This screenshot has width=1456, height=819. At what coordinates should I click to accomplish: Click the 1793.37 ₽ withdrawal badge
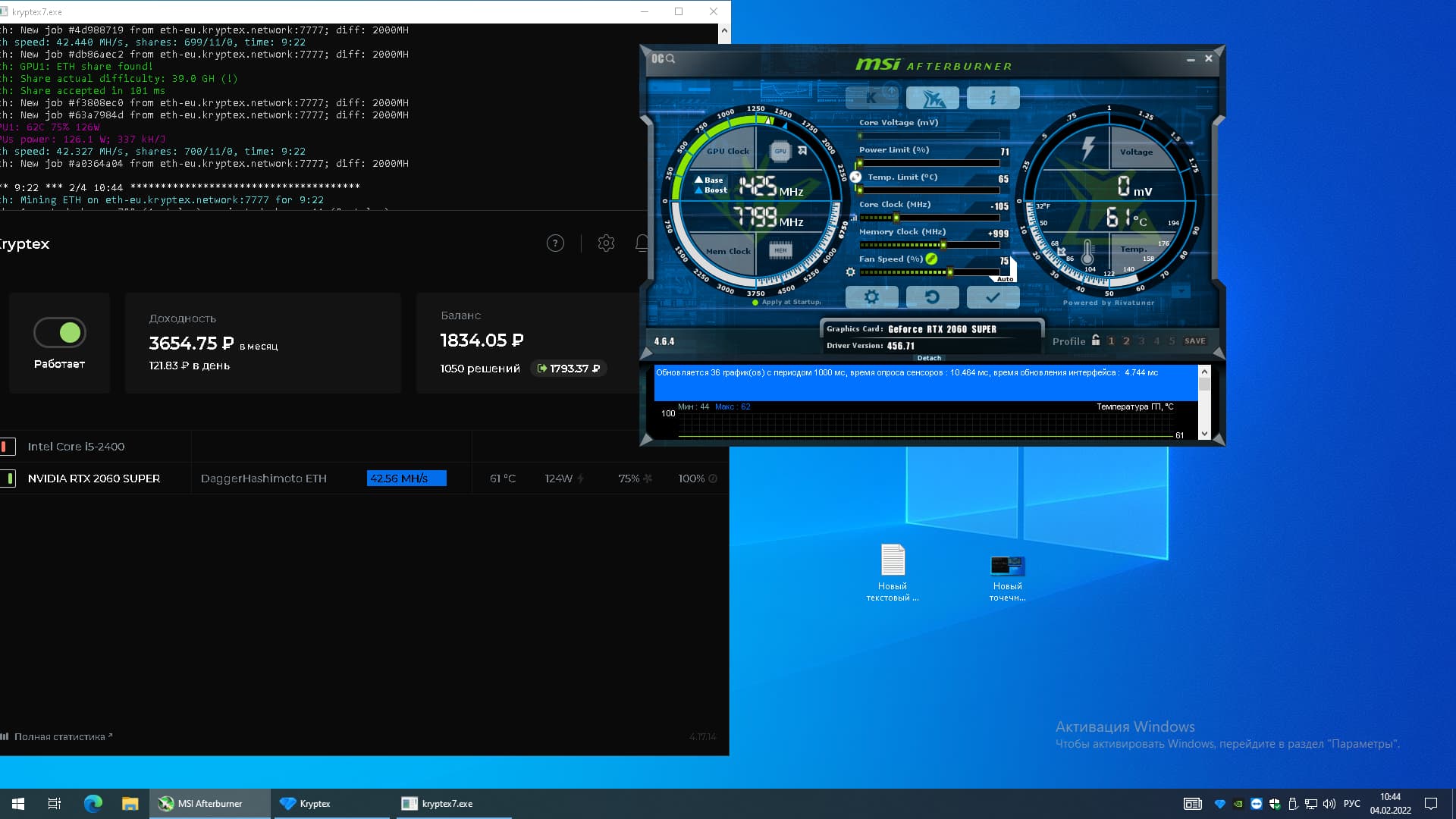click(x=569, y=369)
